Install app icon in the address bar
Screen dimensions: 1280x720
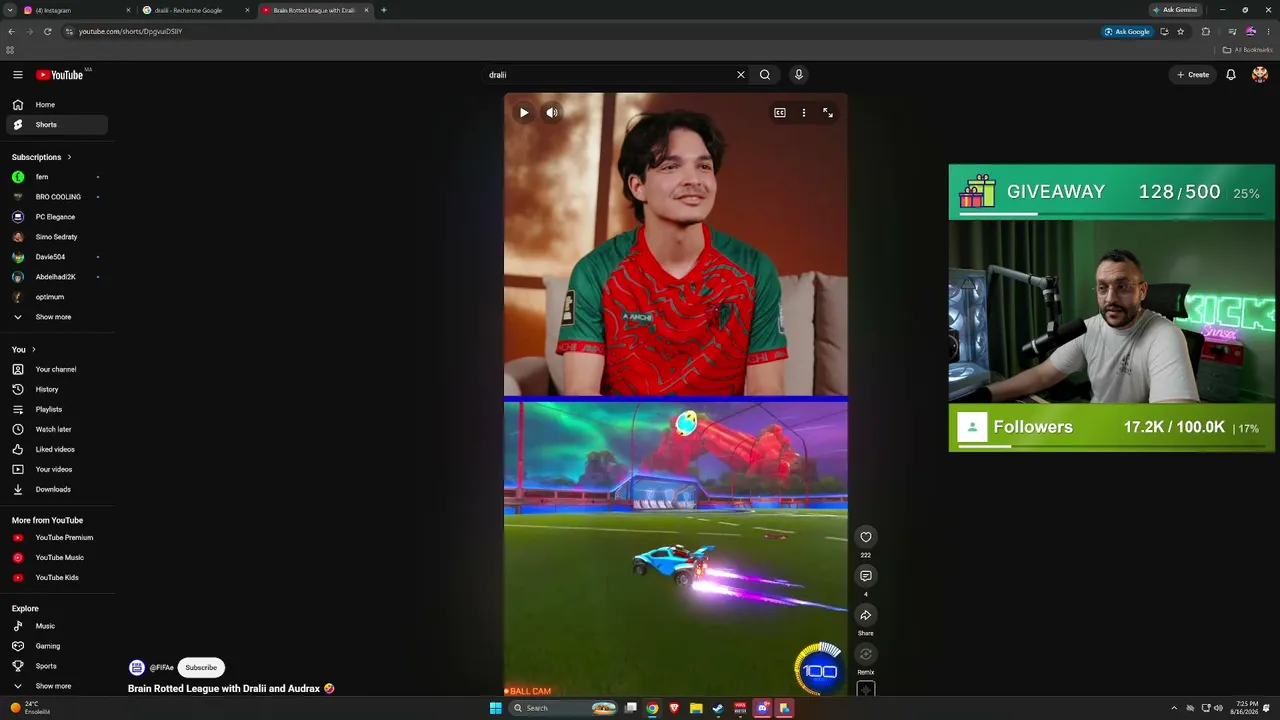tap(1164, 32)
